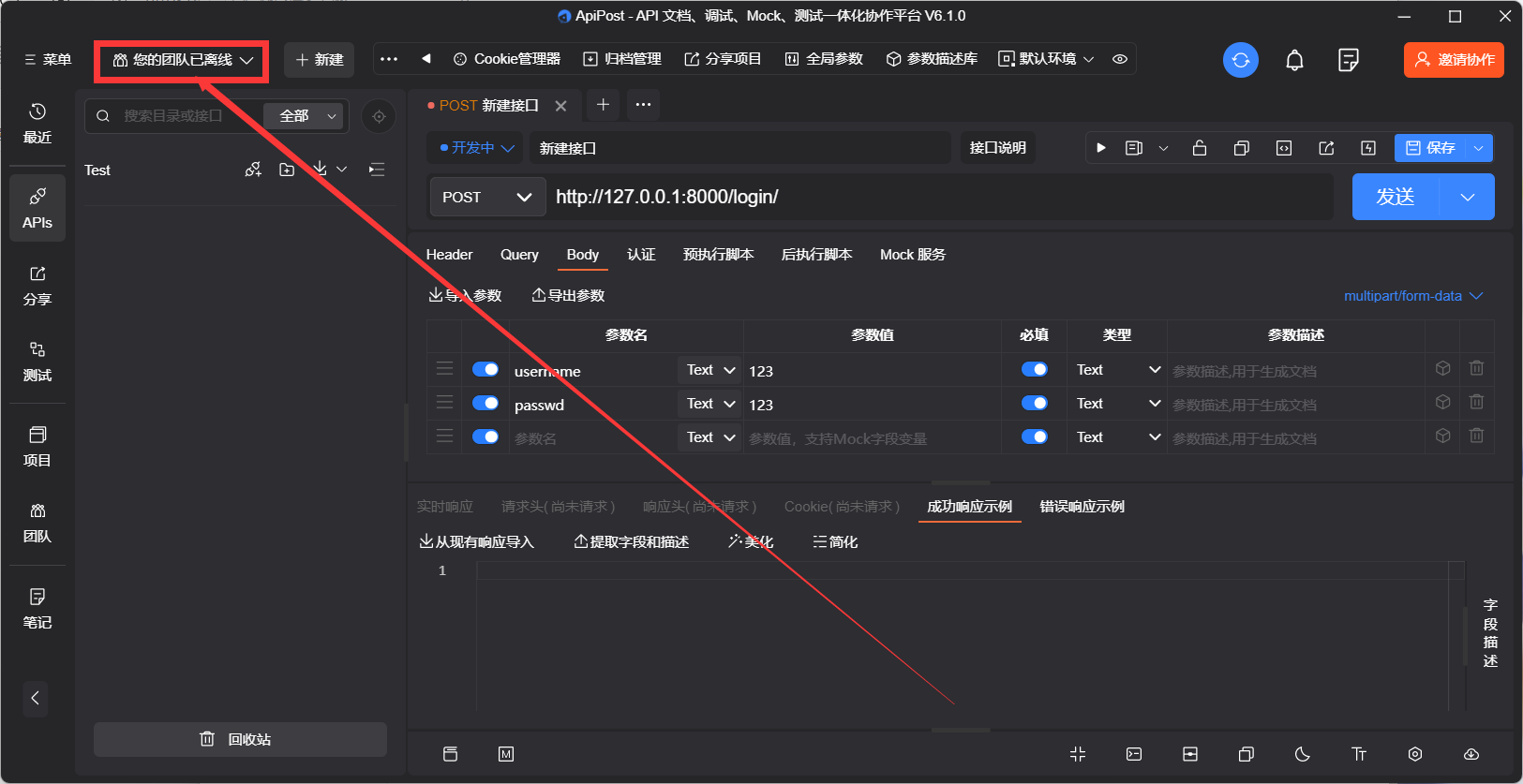The image size is (1523, 784).
Task: Open the 测试 testing sidebar section
Action: pos(37,362)
